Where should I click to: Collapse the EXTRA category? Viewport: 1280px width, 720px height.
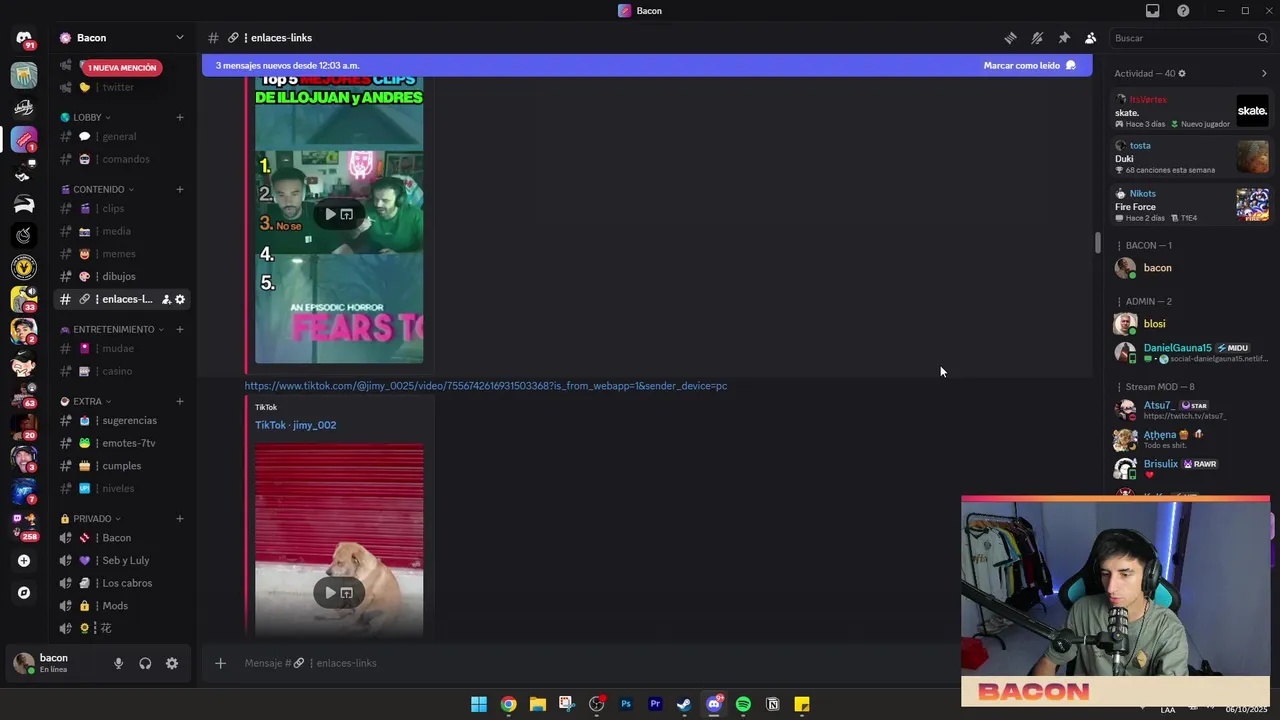point(88,401)
